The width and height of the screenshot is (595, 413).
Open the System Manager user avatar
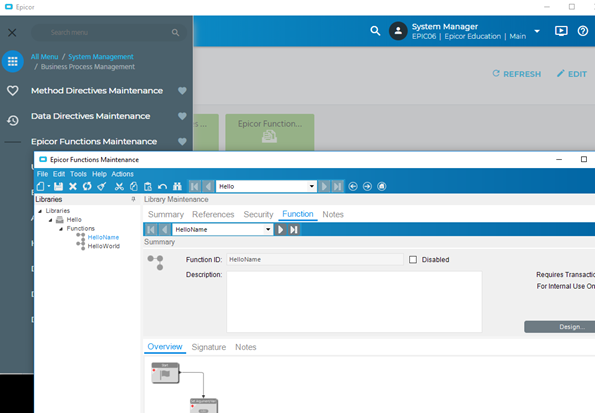pos(398,31)
